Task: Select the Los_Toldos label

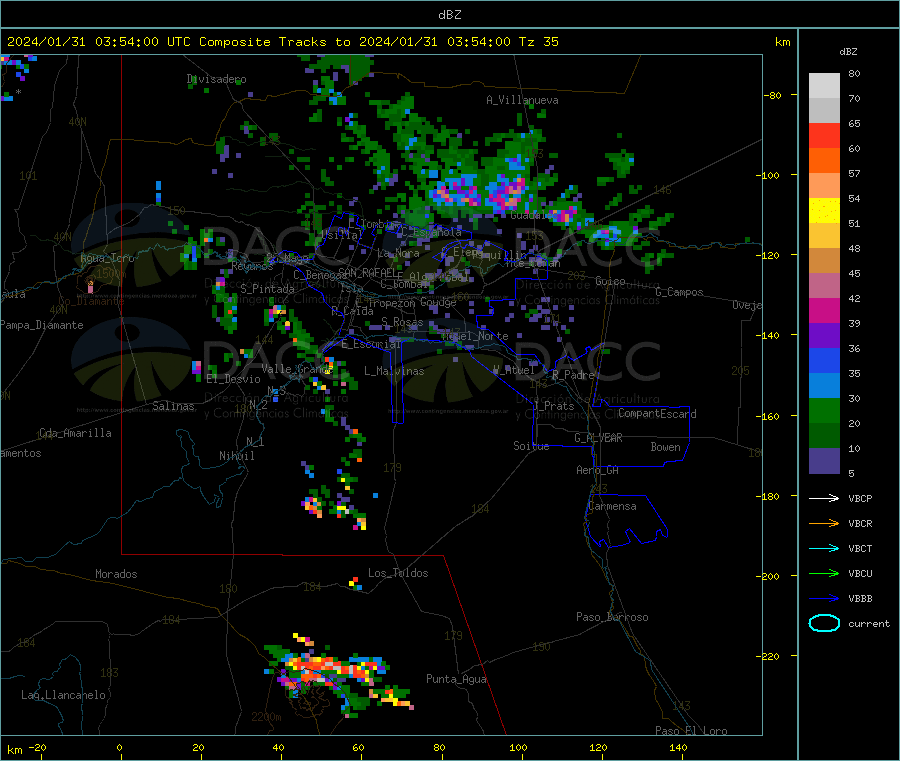Action: point(398,573)
